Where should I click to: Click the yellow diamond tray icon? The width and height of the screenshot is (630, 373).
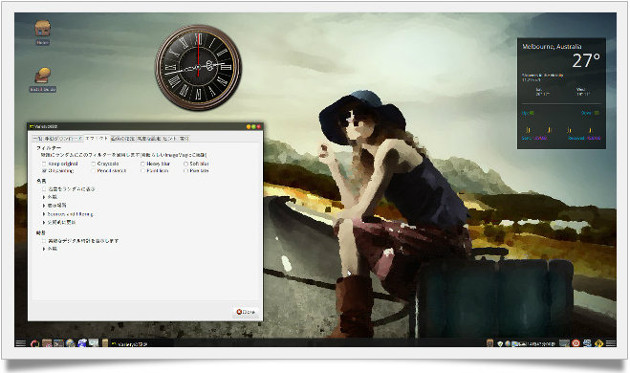click(599, 343)
